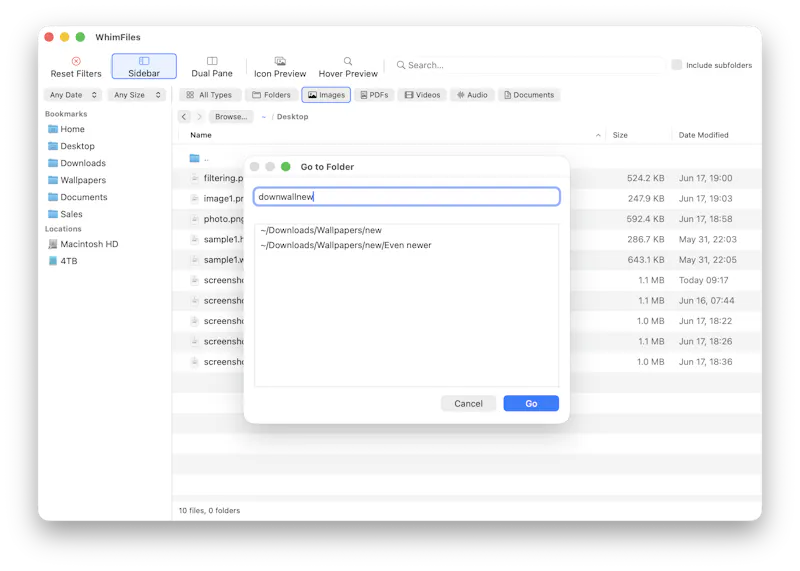The height and width of the screenshot is (571, 800).
Task: Sort by the Size column header
Action: [620, 135]
